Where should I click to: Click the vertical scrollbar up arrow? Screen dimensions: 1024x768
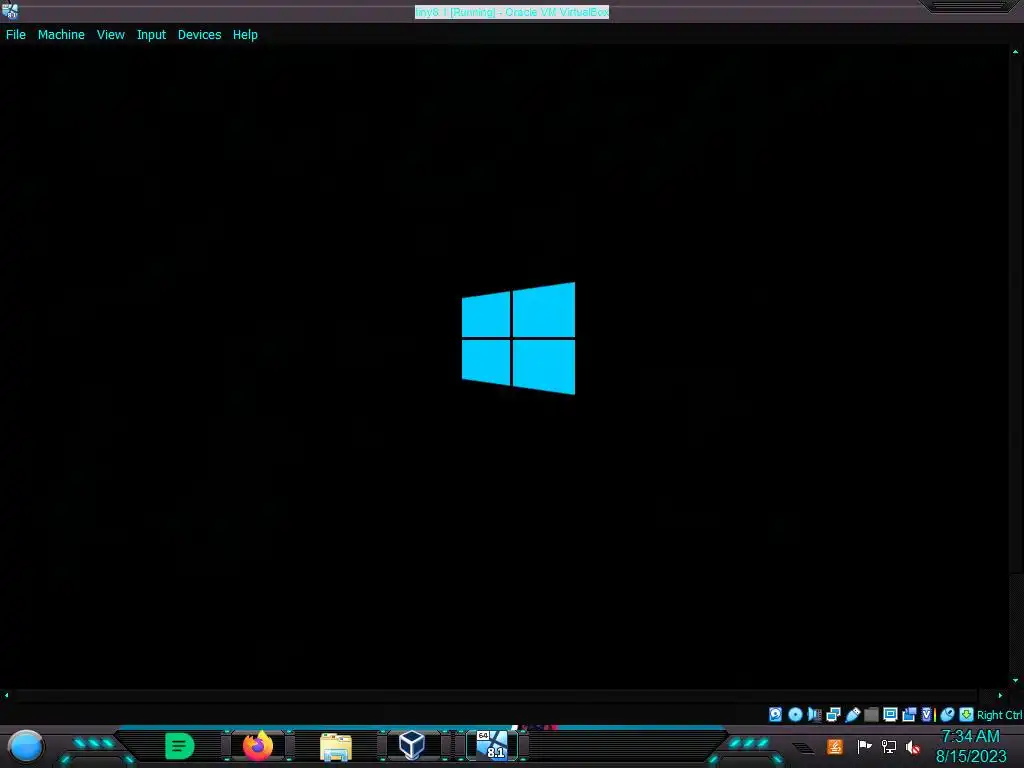coord(1016,52)
